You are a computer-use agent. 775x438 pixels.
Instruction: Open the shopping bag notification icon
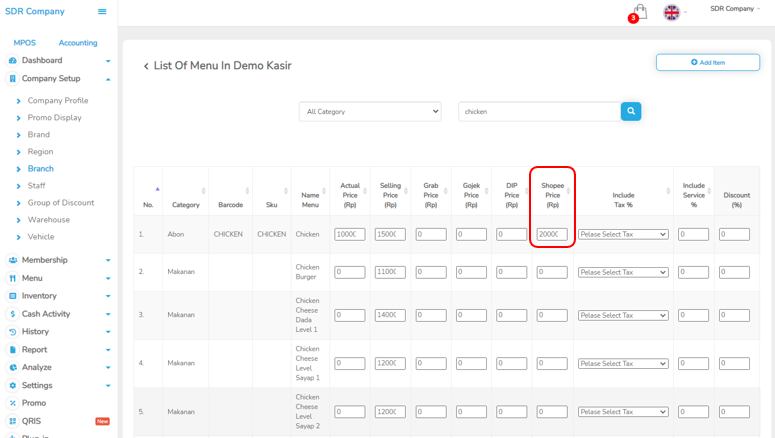pos(639,12)
